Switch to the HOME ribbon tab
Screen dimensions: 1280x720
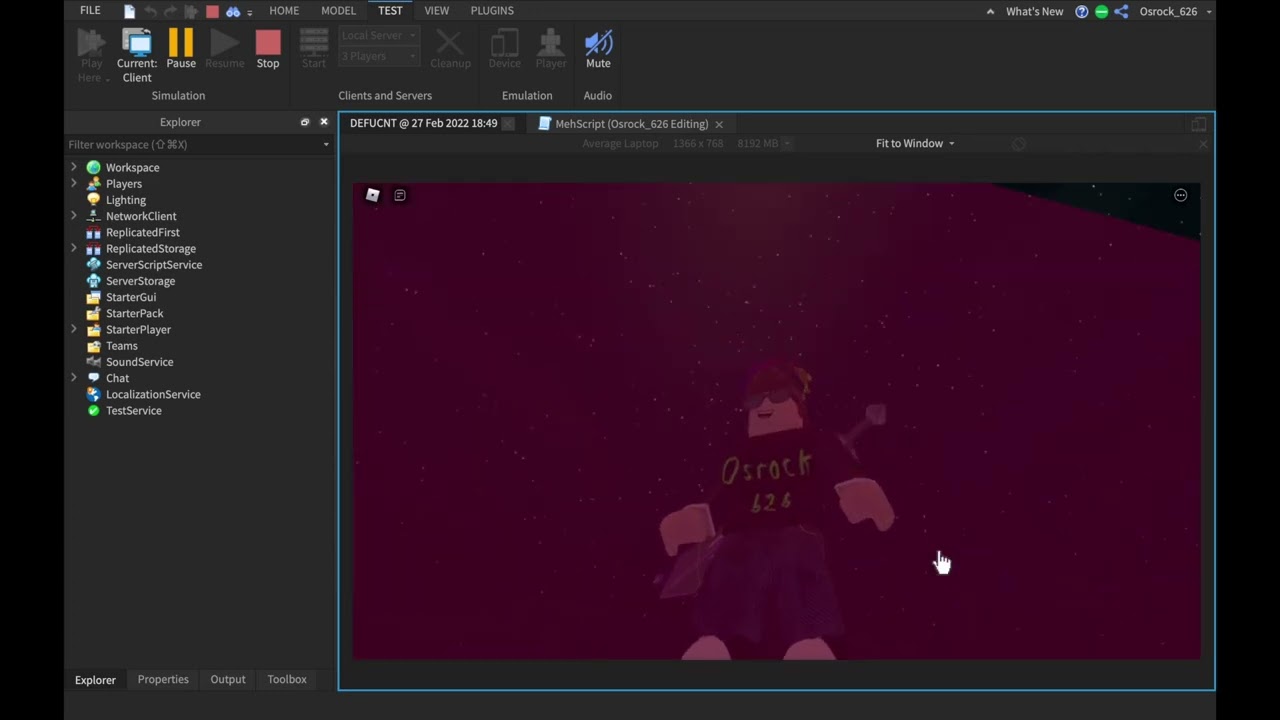(x=284, y=10)
